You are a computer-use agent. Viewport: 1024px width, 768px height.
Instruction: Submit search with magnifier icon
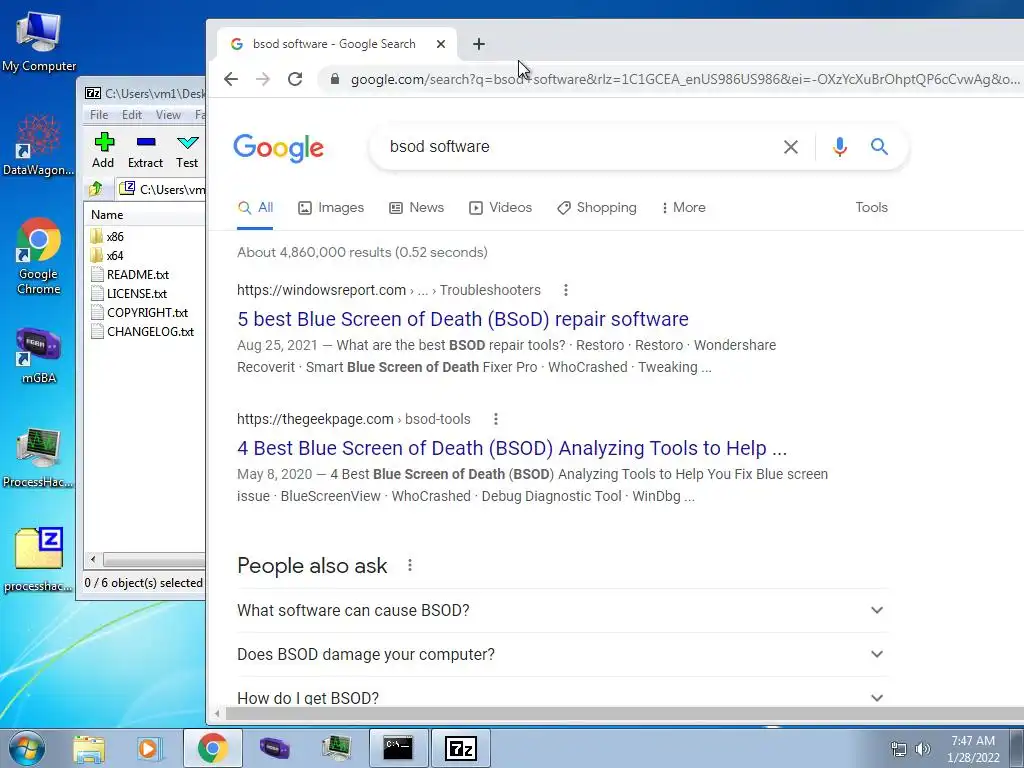click(879, 147)
